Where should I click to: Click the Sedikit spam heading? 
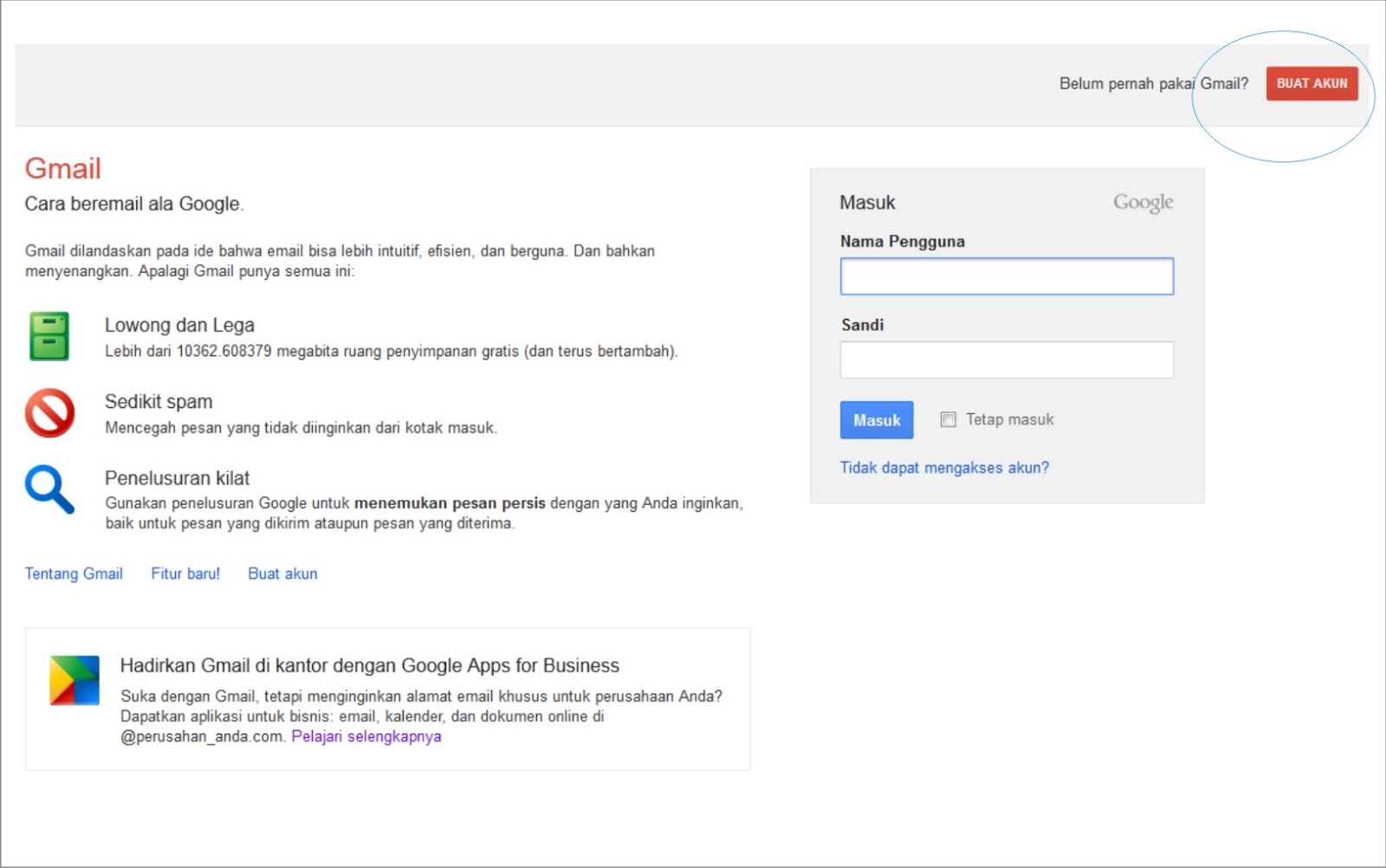159,401
